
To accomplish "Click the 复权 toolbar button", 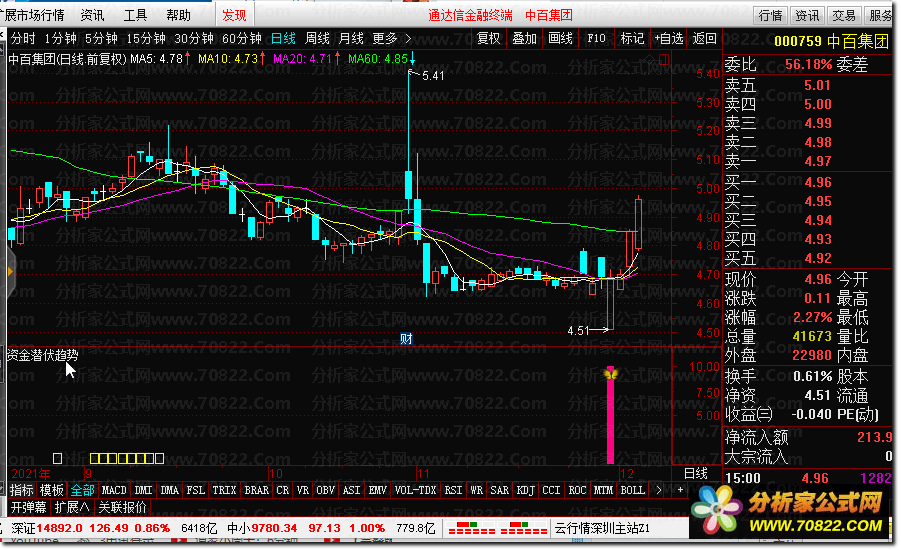I will pyautogui.click(x=488, y=39).
